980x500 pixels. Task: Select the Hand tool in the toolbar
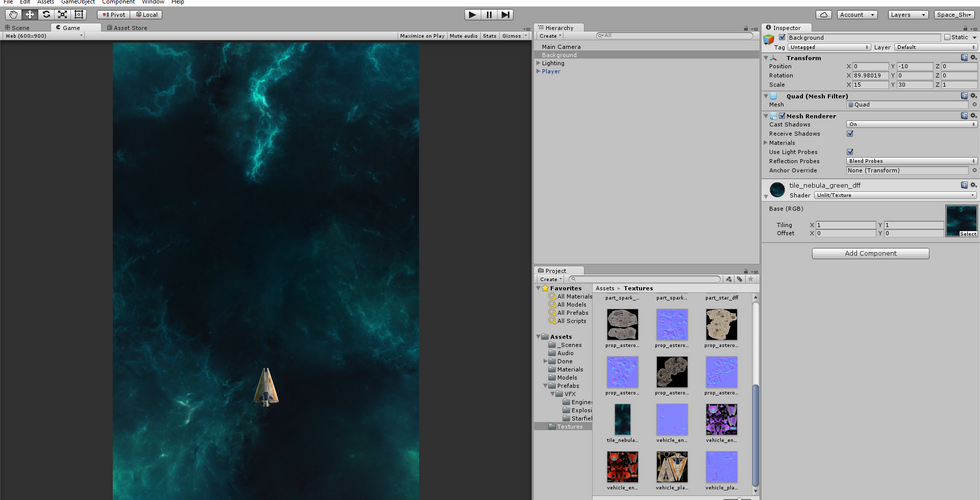[x=13, y=14]
